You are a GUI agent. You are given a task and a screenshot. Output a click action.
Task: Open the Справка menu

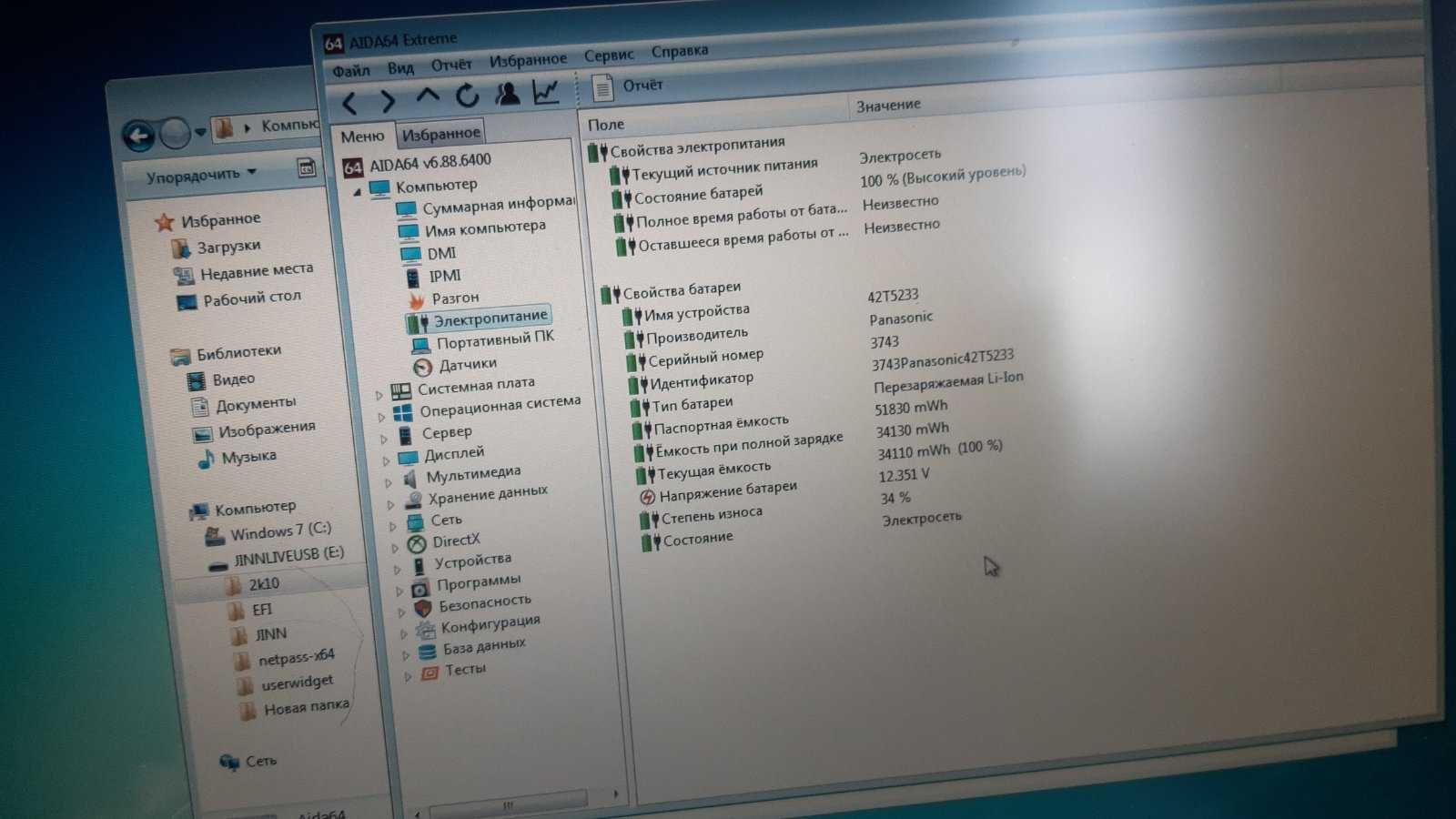(680, 51)
